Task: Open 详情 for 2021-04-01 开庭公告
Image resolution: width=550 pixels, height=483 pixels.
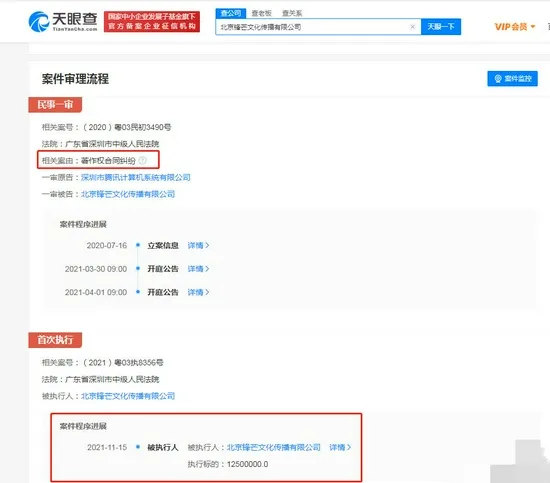Action: (198, 292)
